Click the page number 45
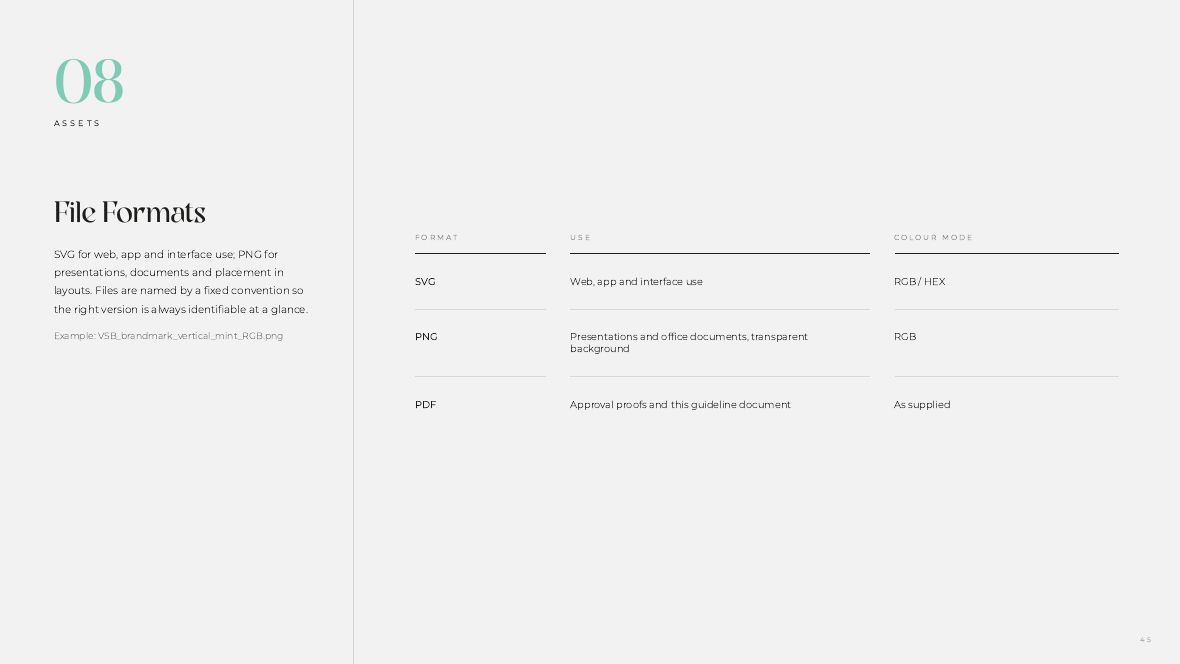 [x=1145, y=639]
